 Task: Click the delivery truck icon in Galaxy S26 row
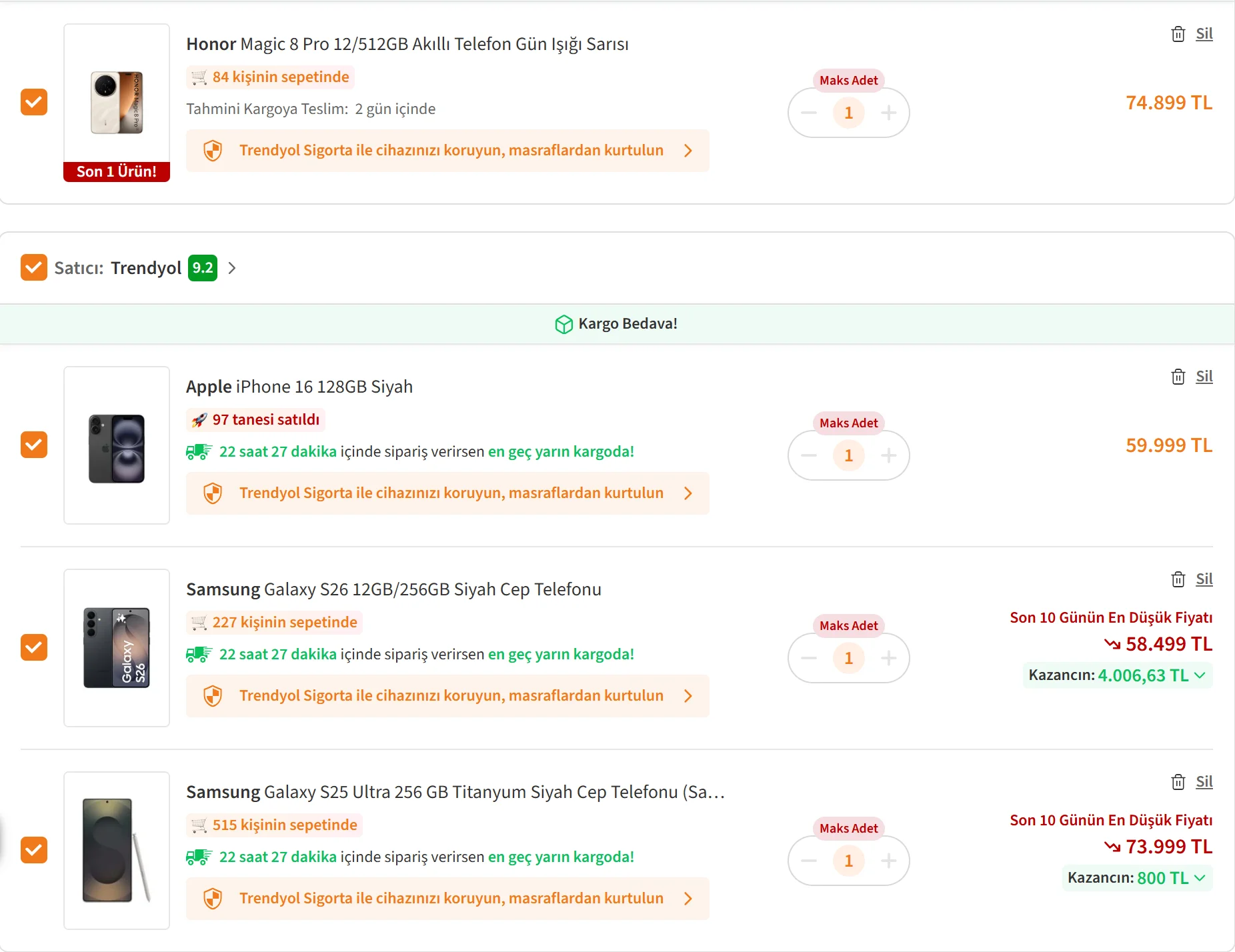199,655
